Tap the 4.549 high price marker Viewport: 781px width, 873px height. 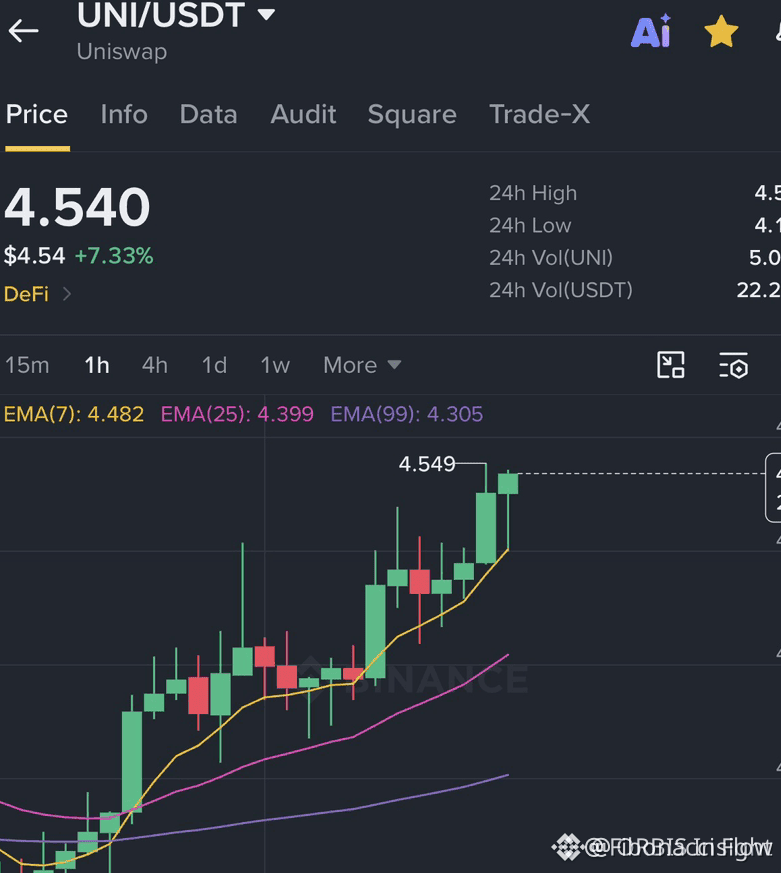pyautogui.click(x=427, y=464)
